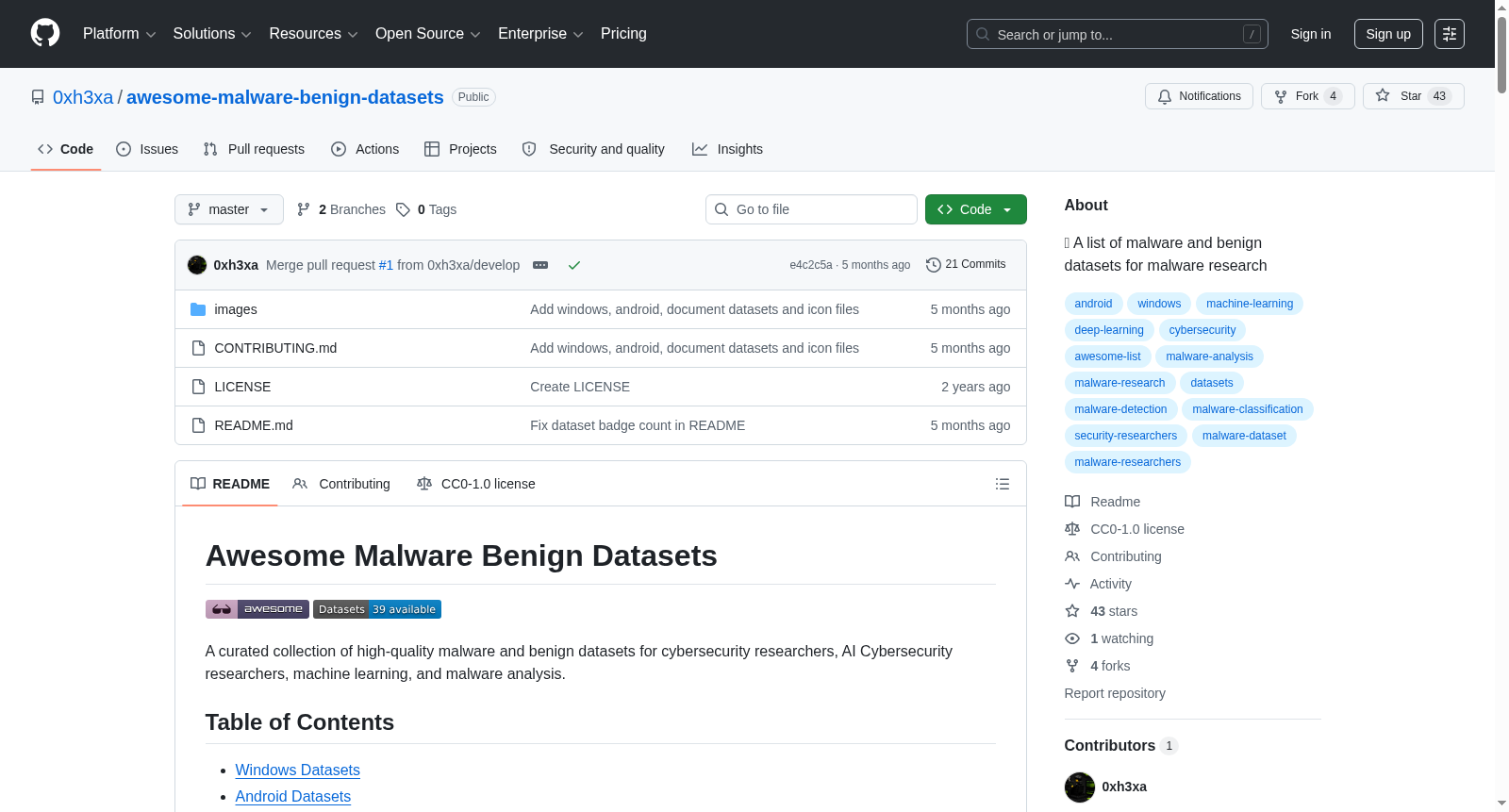Expand the Enterprise menu
The image size is (1509, 812).
tap(540, 34)
